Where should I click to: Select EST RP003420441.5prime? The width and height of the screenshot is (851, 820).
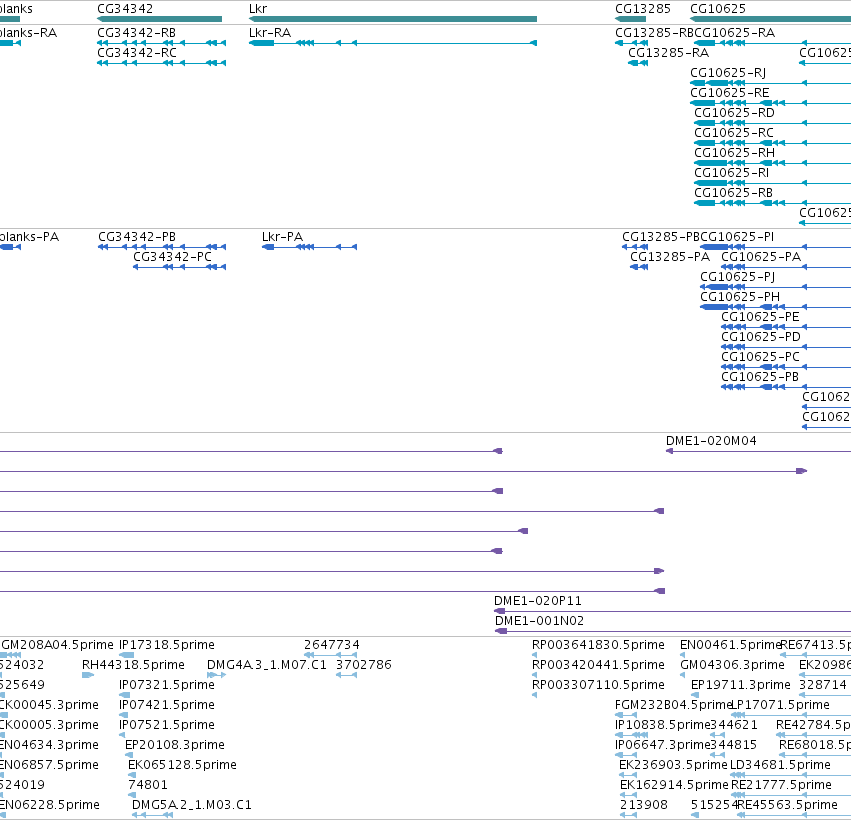598,665
